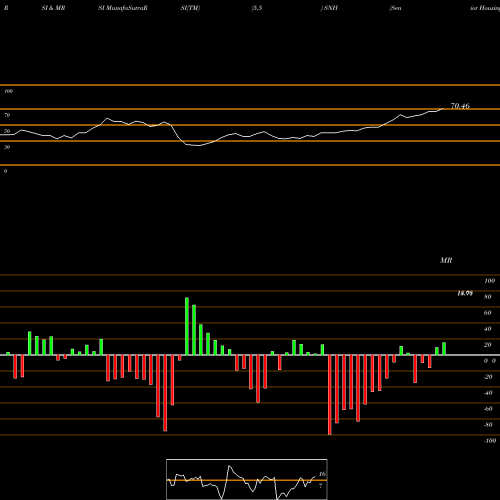Click the ') SNH' ticker text in header

(329, 8)
